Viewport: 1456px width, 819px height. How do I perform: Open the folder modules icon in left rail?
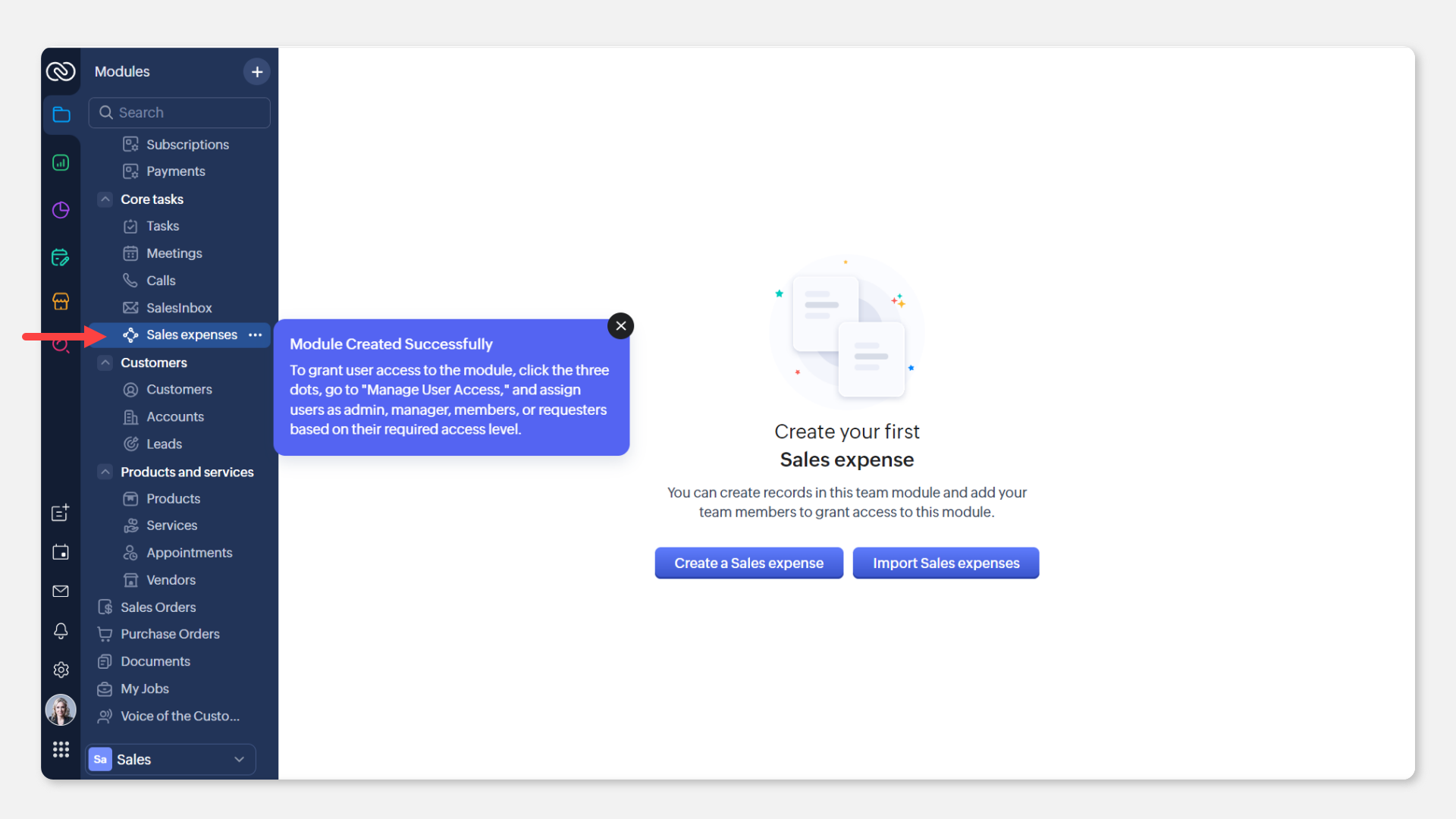(61, 115)
